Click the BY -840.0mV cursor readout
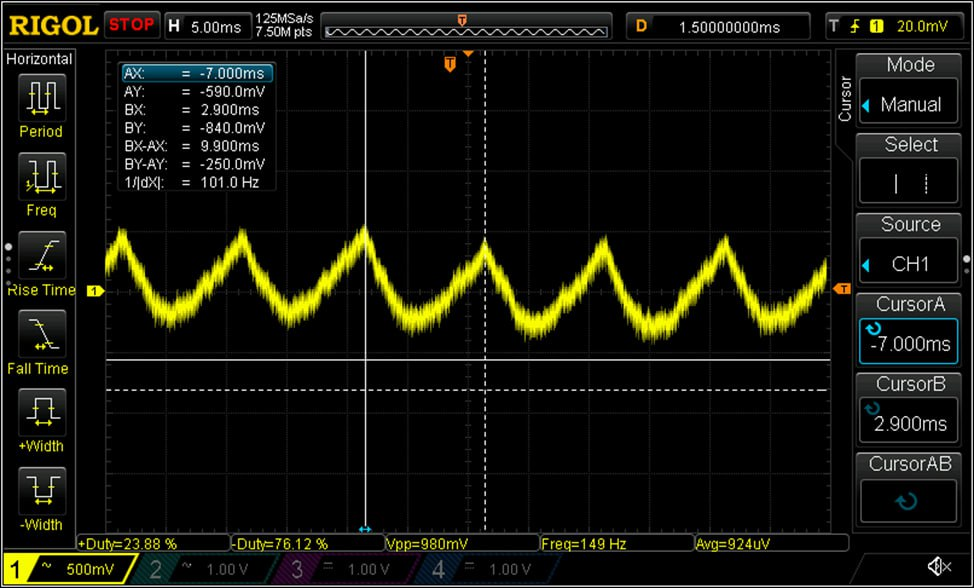 point(197,128)
